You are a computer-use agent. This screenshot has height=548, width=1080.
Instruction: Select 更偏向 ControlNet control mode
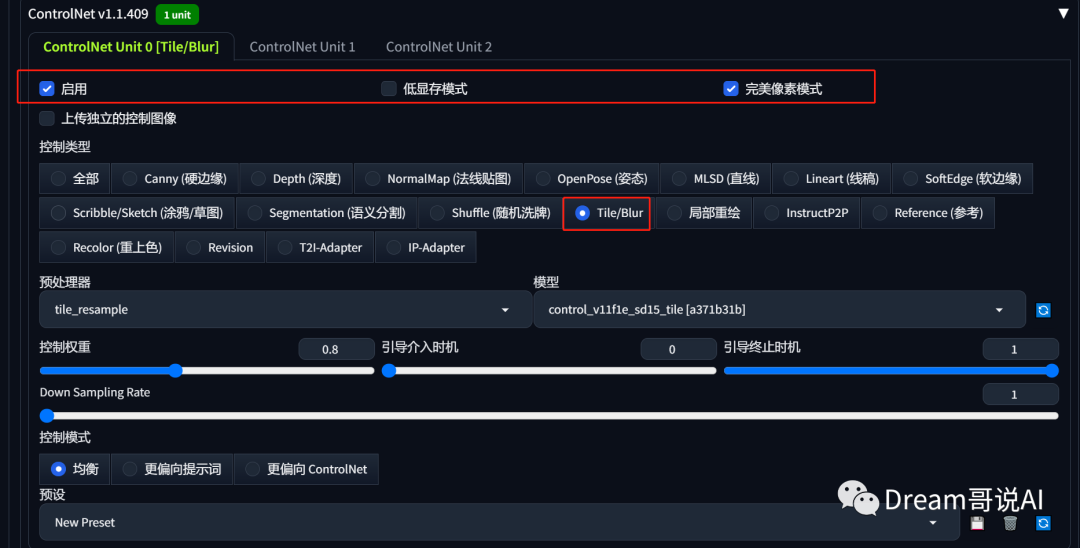[x=307, y=469]
